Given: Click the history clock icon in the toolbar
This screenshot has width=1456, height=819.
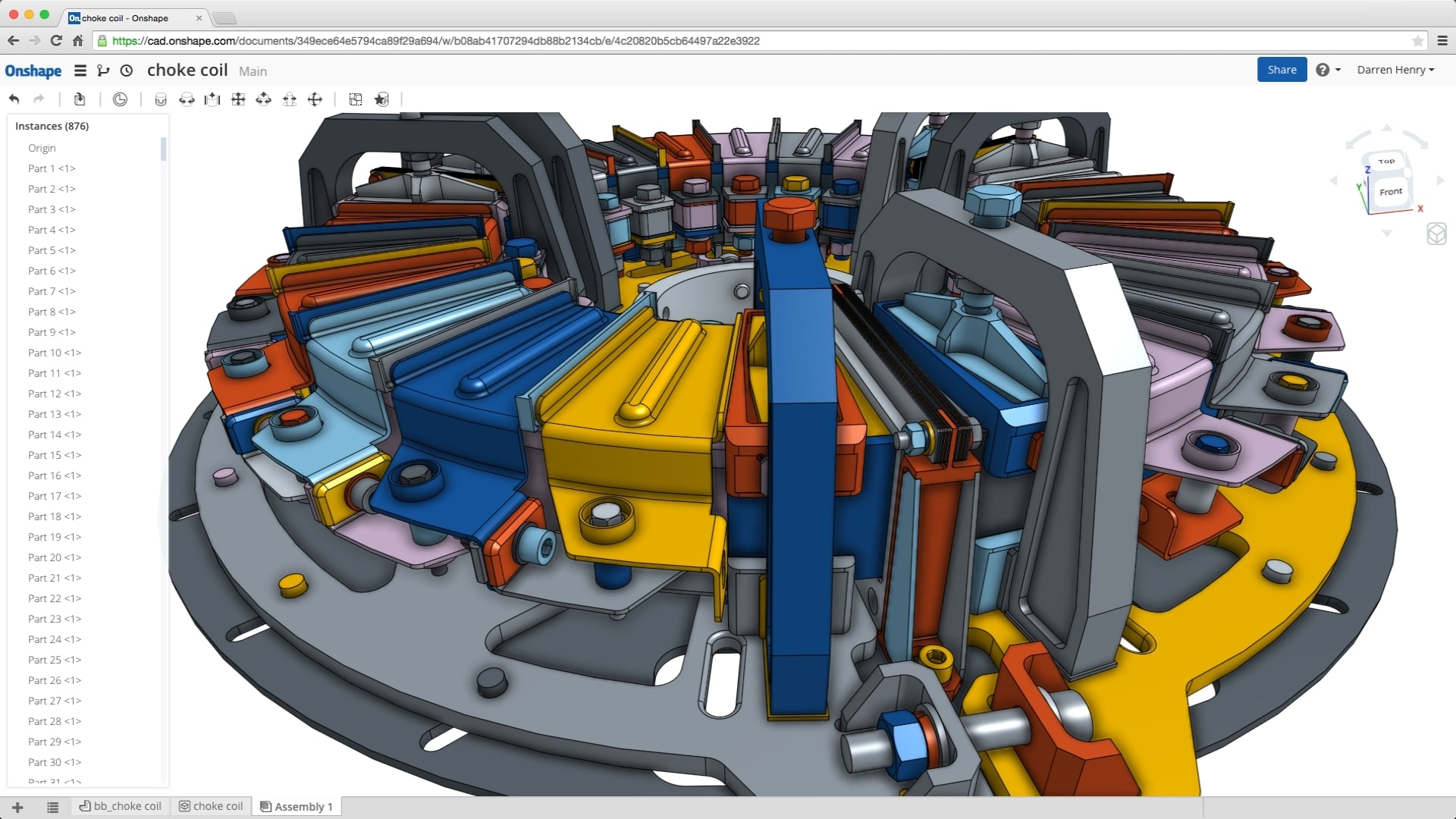Looking at the screenshot, I should 120,99.
